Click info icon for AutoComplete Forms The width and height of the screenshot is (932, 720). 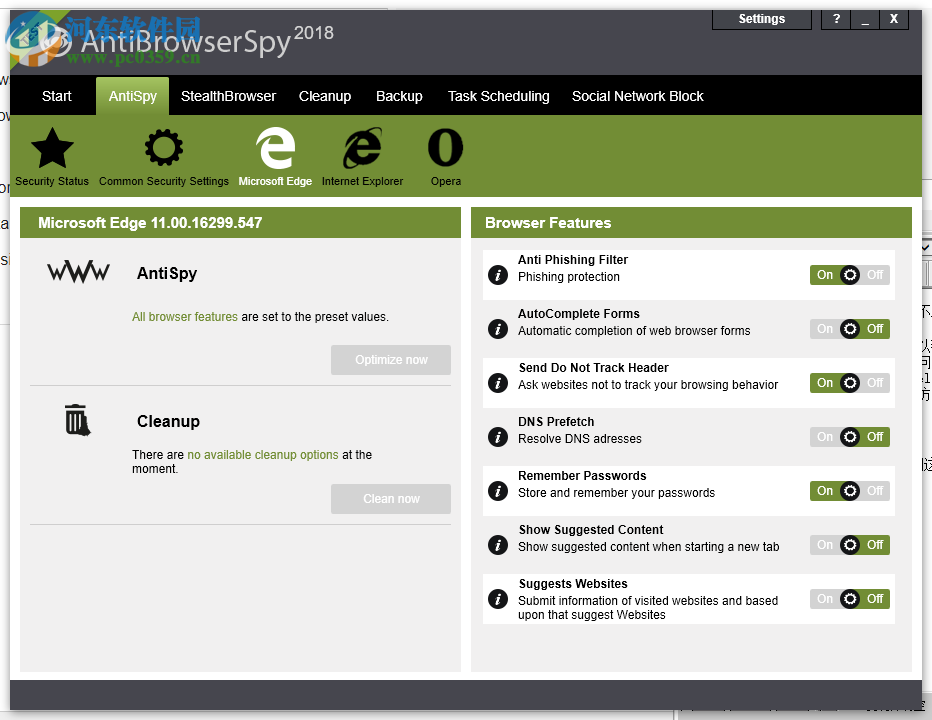coord(498,329)
